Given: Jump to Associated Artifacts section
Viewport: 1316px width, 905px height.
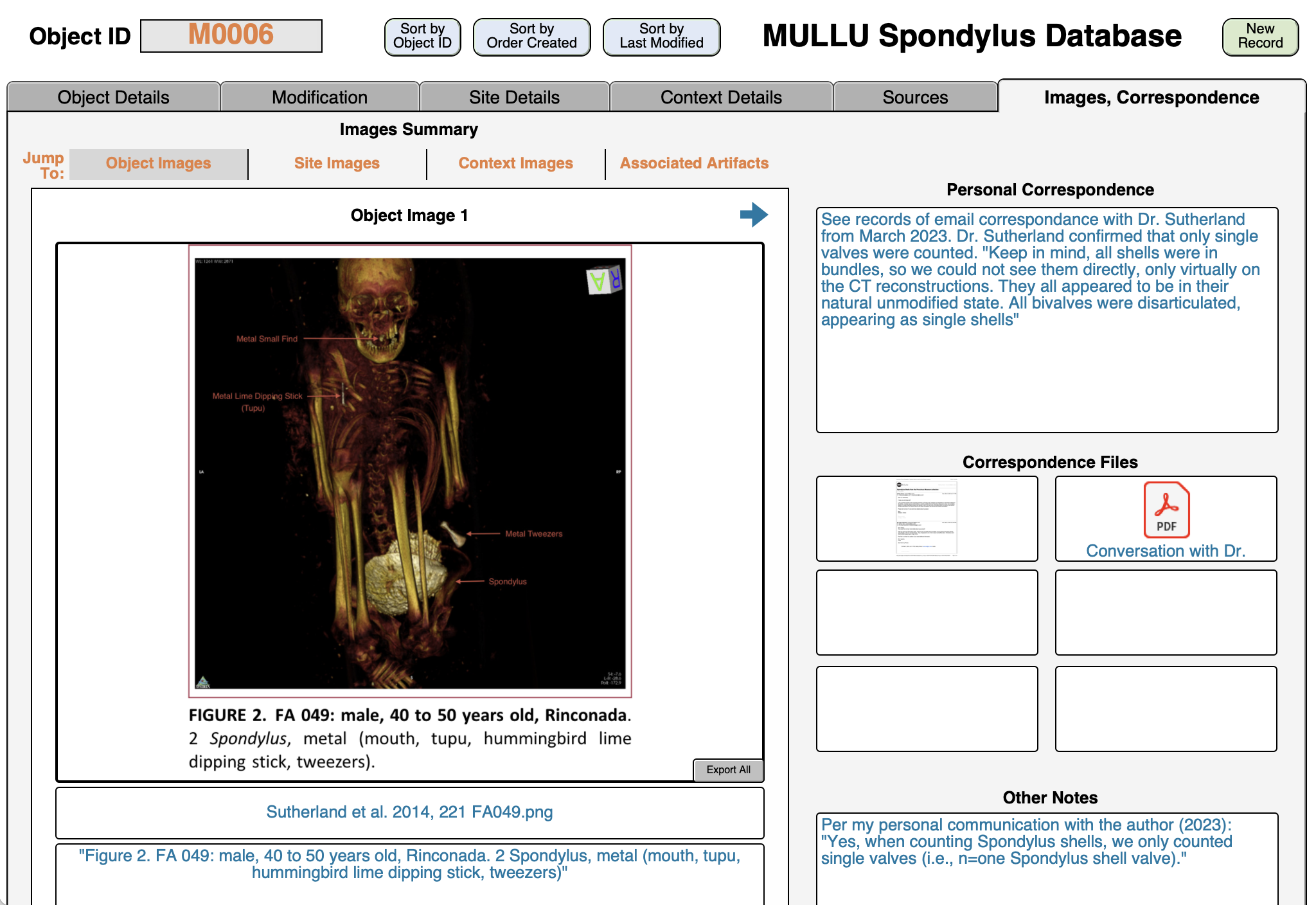Looking at the screenshot, I should pos(694,163).
